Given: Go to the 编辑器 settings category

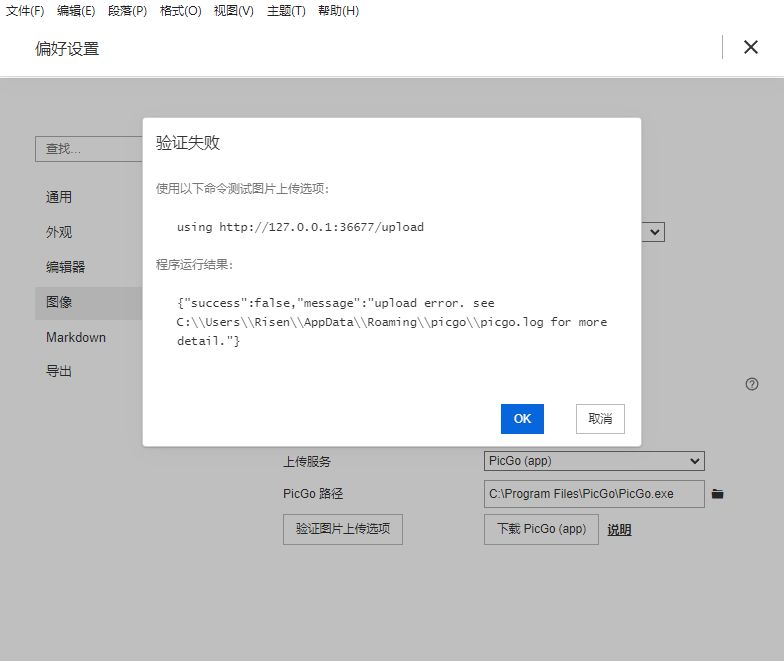Looking at the screenshot, I should pyautogui.click(x=65, y=267).
